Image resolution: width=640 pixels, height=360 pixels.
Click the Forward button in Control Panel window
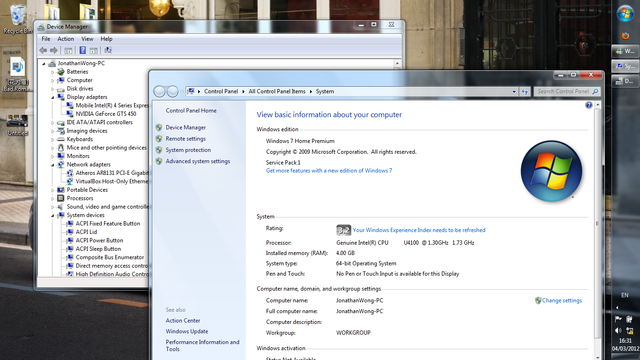pyautogui.click(x=173, y=91)
